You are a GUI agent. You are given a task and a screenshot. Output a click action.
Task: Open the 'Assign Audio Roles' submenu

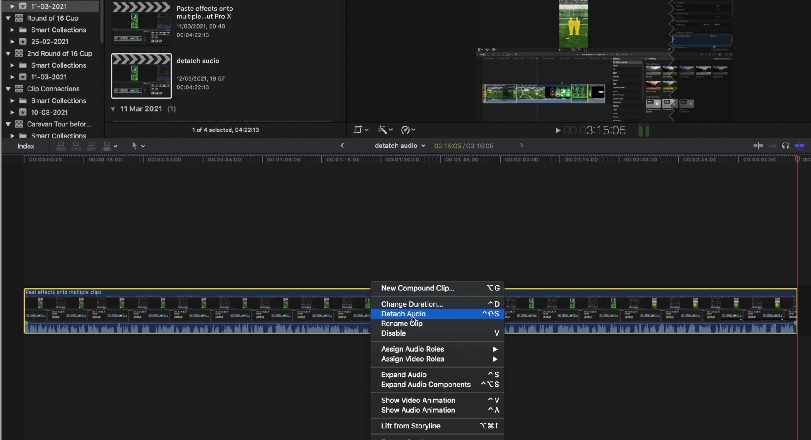(438, 349)
